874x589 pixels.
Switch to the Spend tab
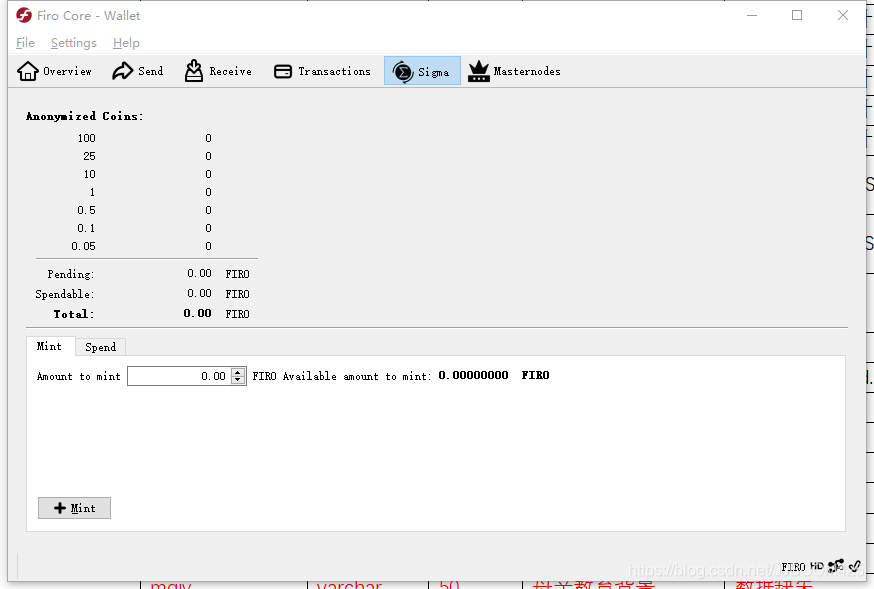[x=100, y=347]
